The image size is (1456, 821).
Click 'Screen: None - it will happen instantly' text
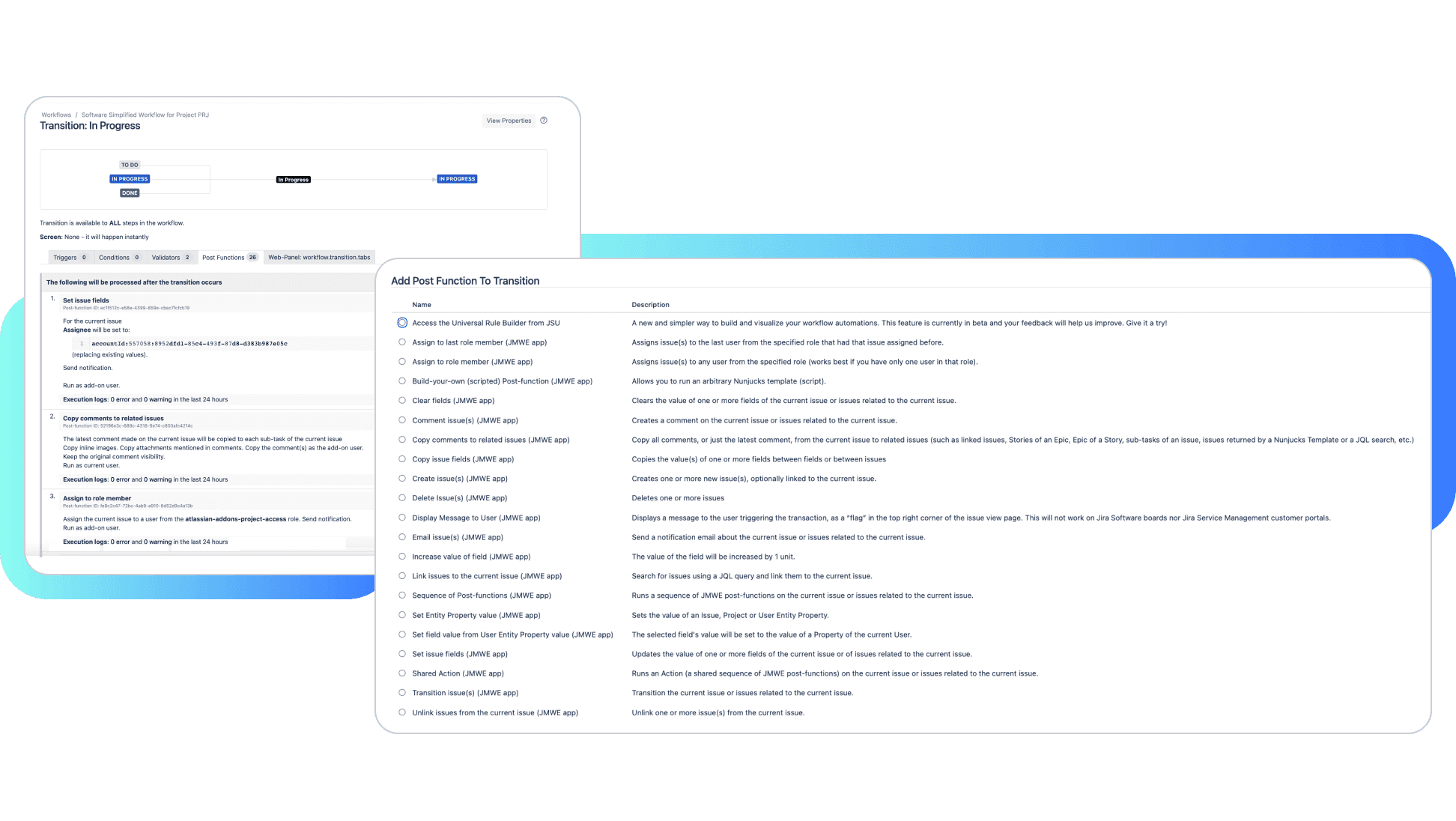click(94, 237)
